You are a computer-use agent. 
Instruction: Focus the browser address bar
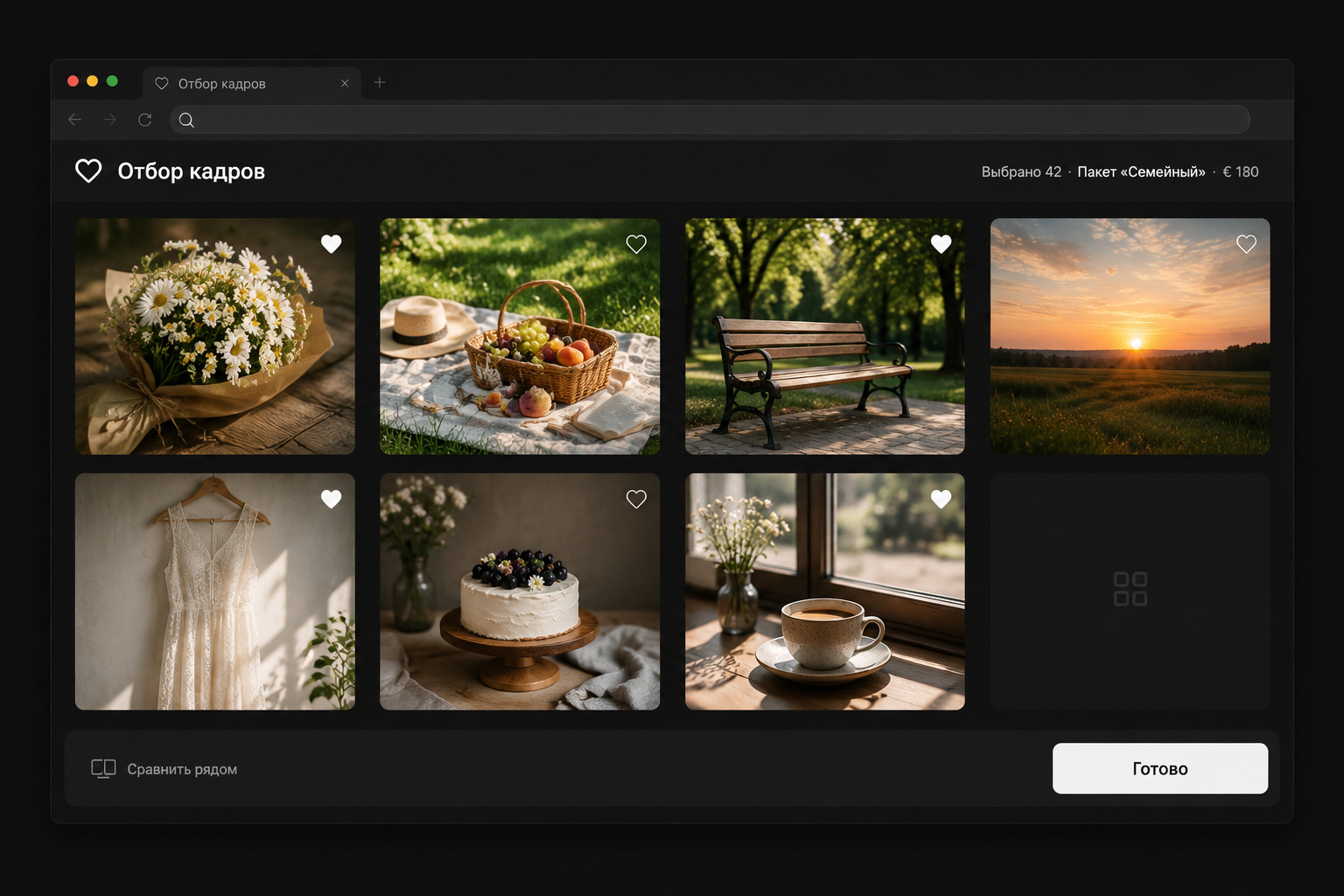pyautogui.click(x=710, y=120)
